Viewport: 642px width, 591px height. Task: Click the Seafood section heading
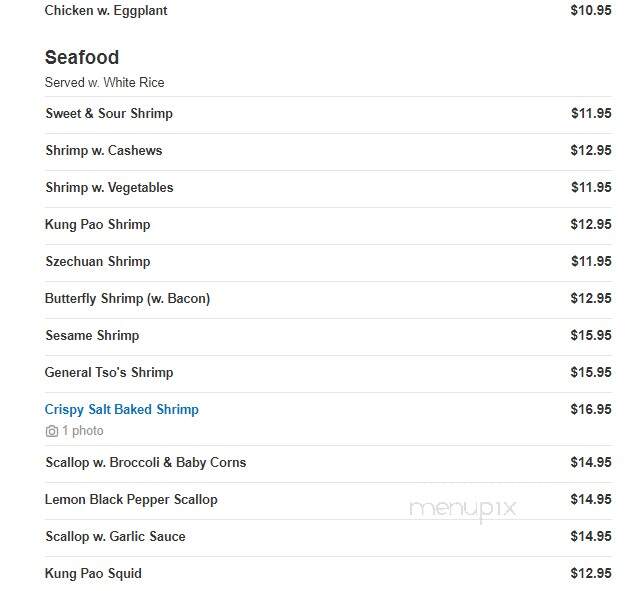[82, 57]
